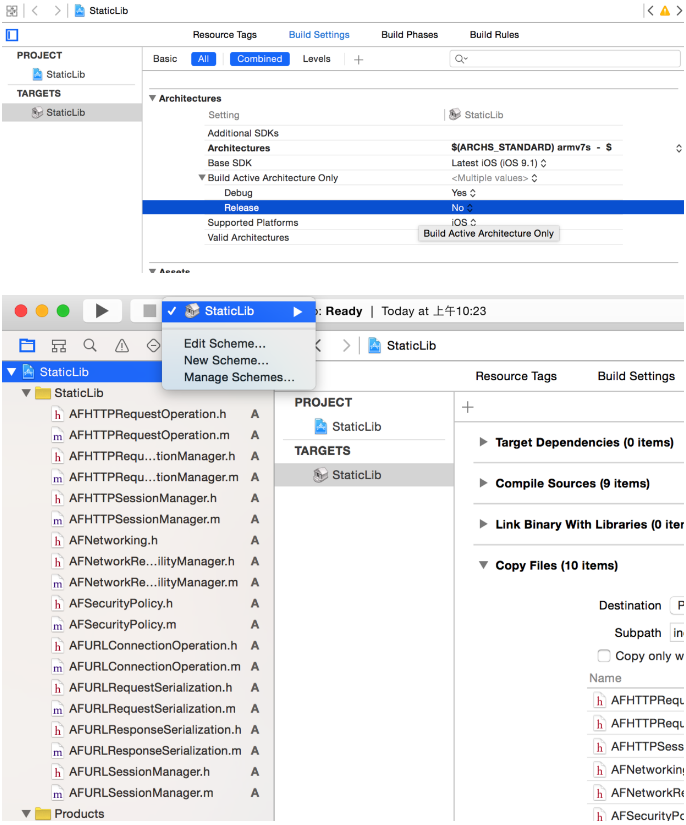The height and width of the screenshot is (825, 686).
Task: Select the All settings filter toggle
Action: (204, 59)
